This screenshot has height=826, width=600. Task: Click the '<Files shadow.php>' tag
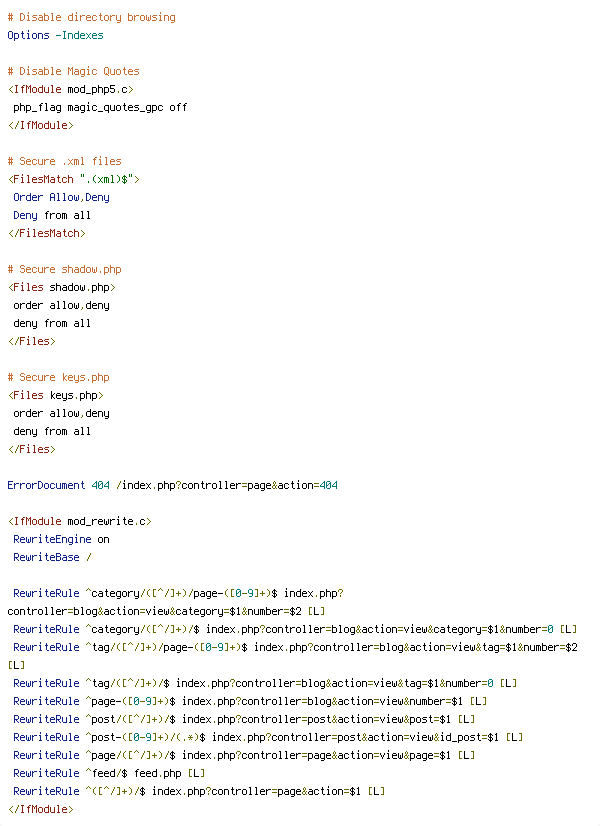pyautogui.click(x=62, y=287)
